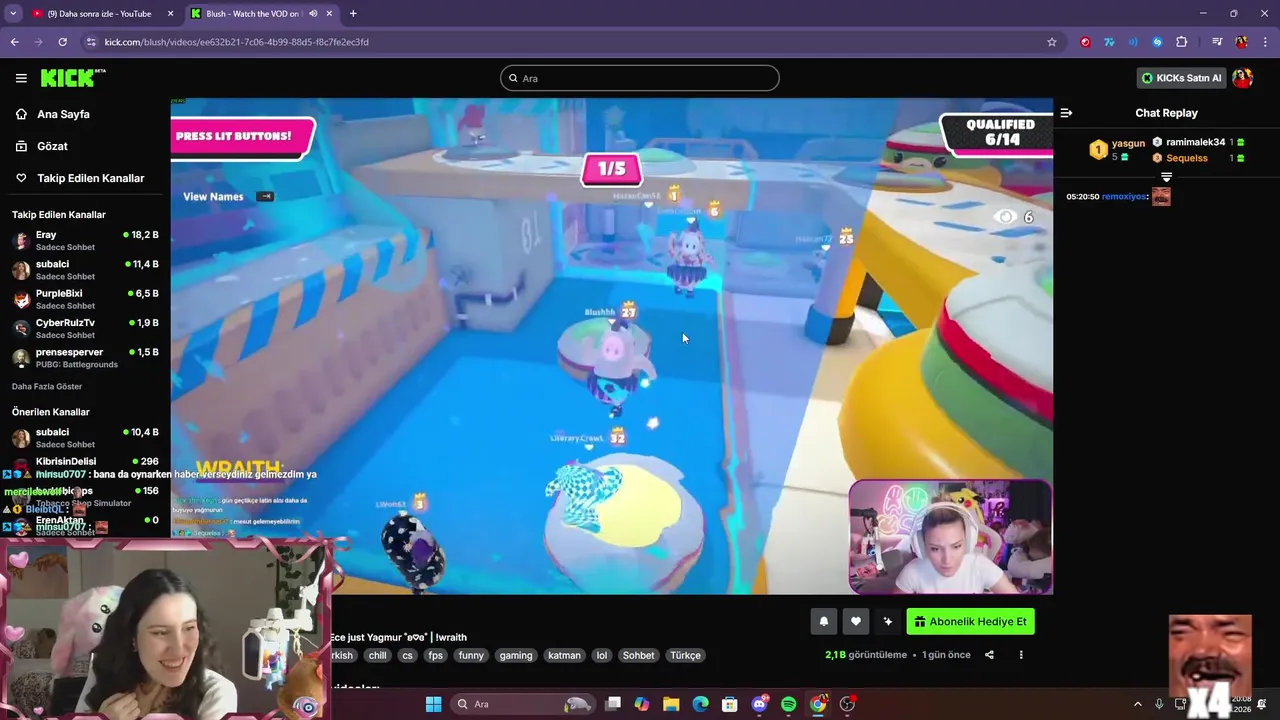Select the fps tag
This screenshot has width=1280, height=720.
(x=435, y=655)
